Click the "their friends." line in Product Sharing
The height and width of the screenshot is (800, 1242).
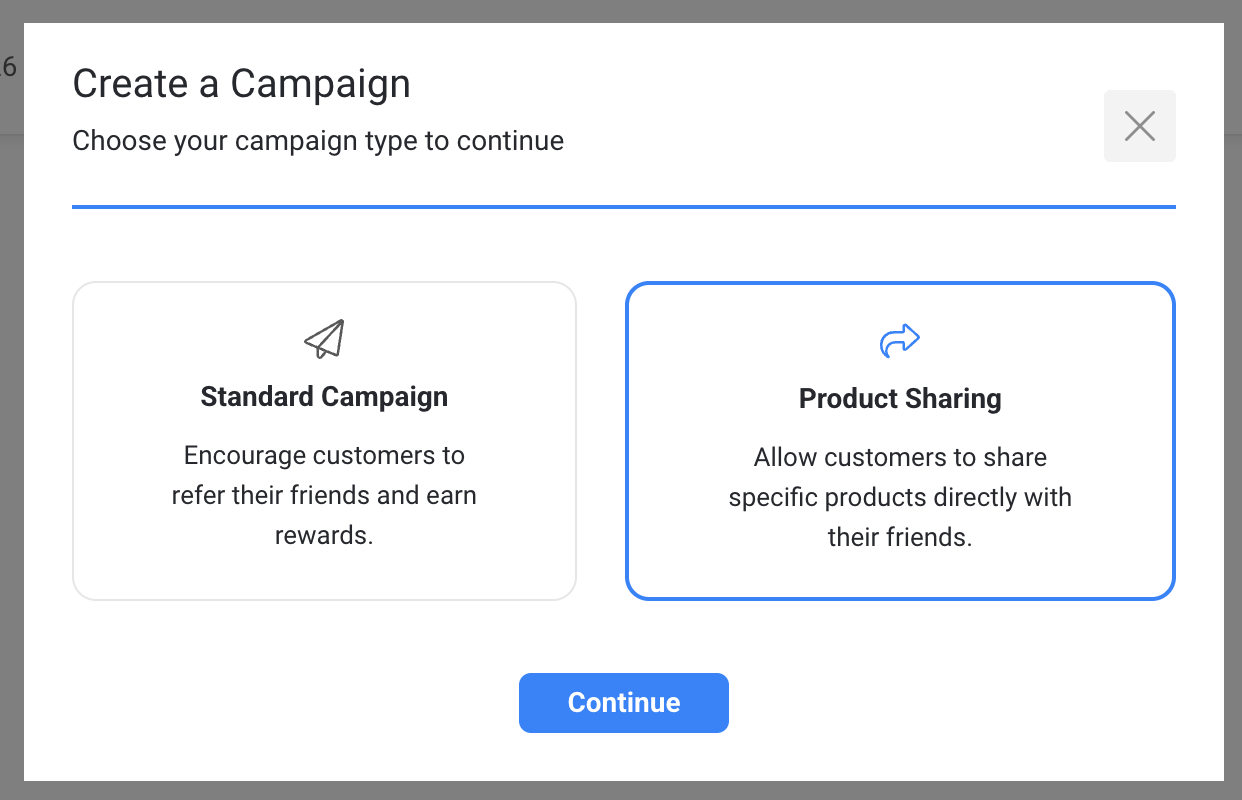pos(900,537)
